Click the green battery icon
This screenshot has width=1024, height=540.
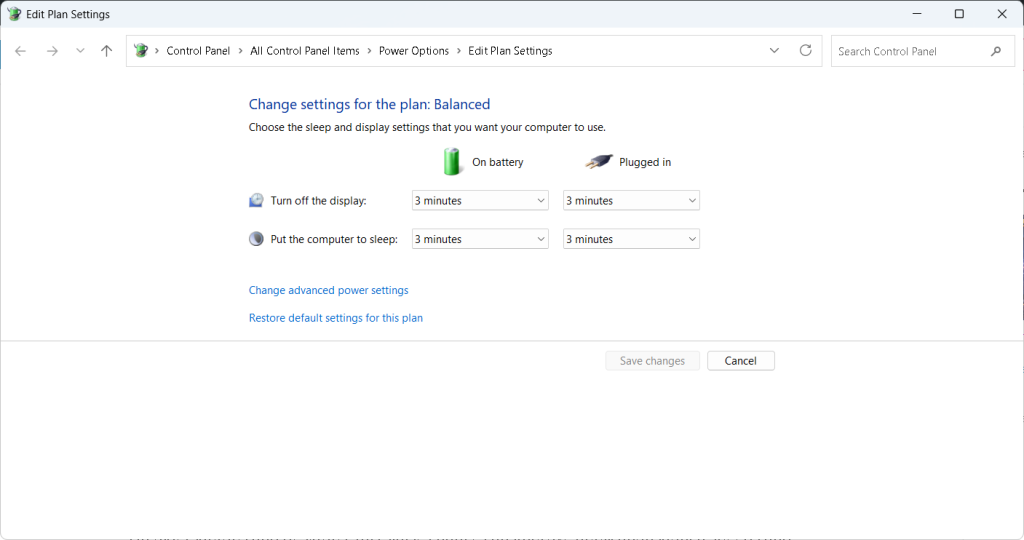(451, 161)
